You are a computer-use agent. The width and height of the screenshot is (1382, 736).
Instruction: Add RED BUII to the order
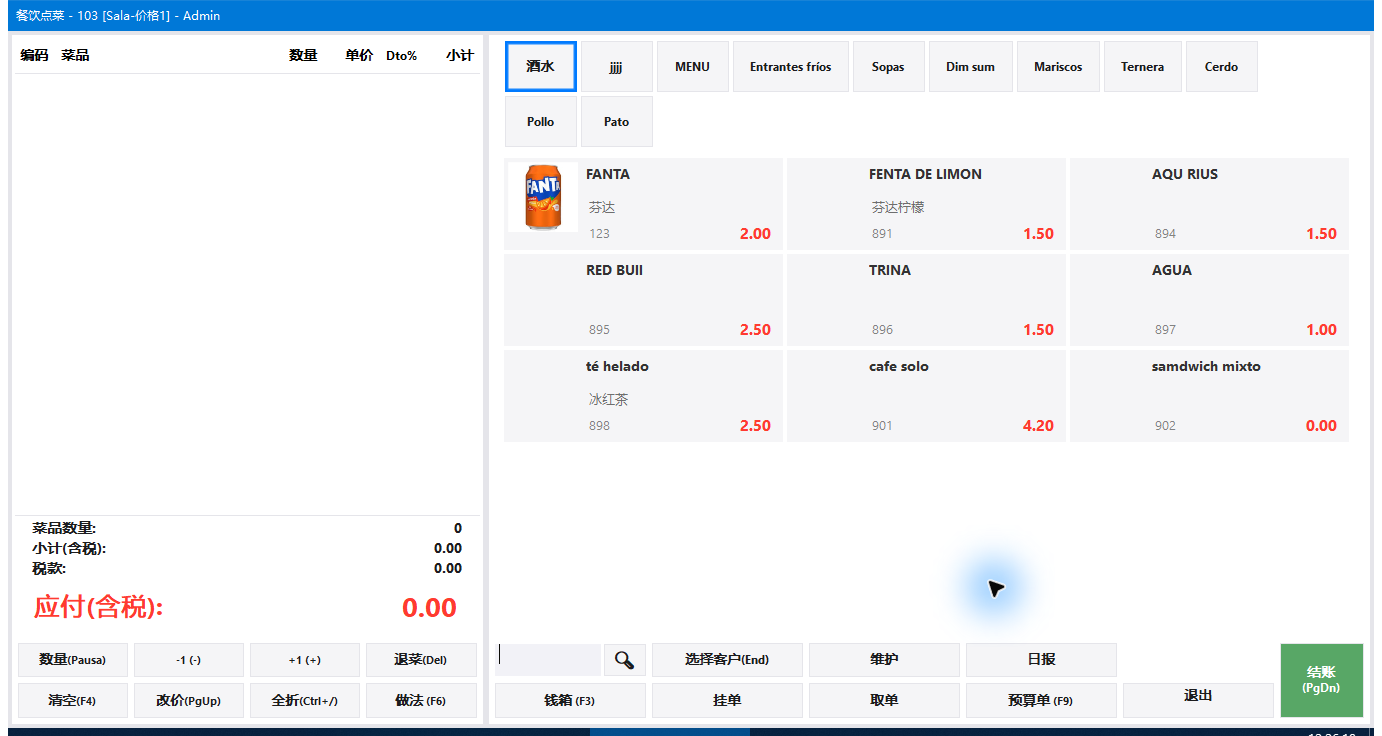tap(643, 300)
